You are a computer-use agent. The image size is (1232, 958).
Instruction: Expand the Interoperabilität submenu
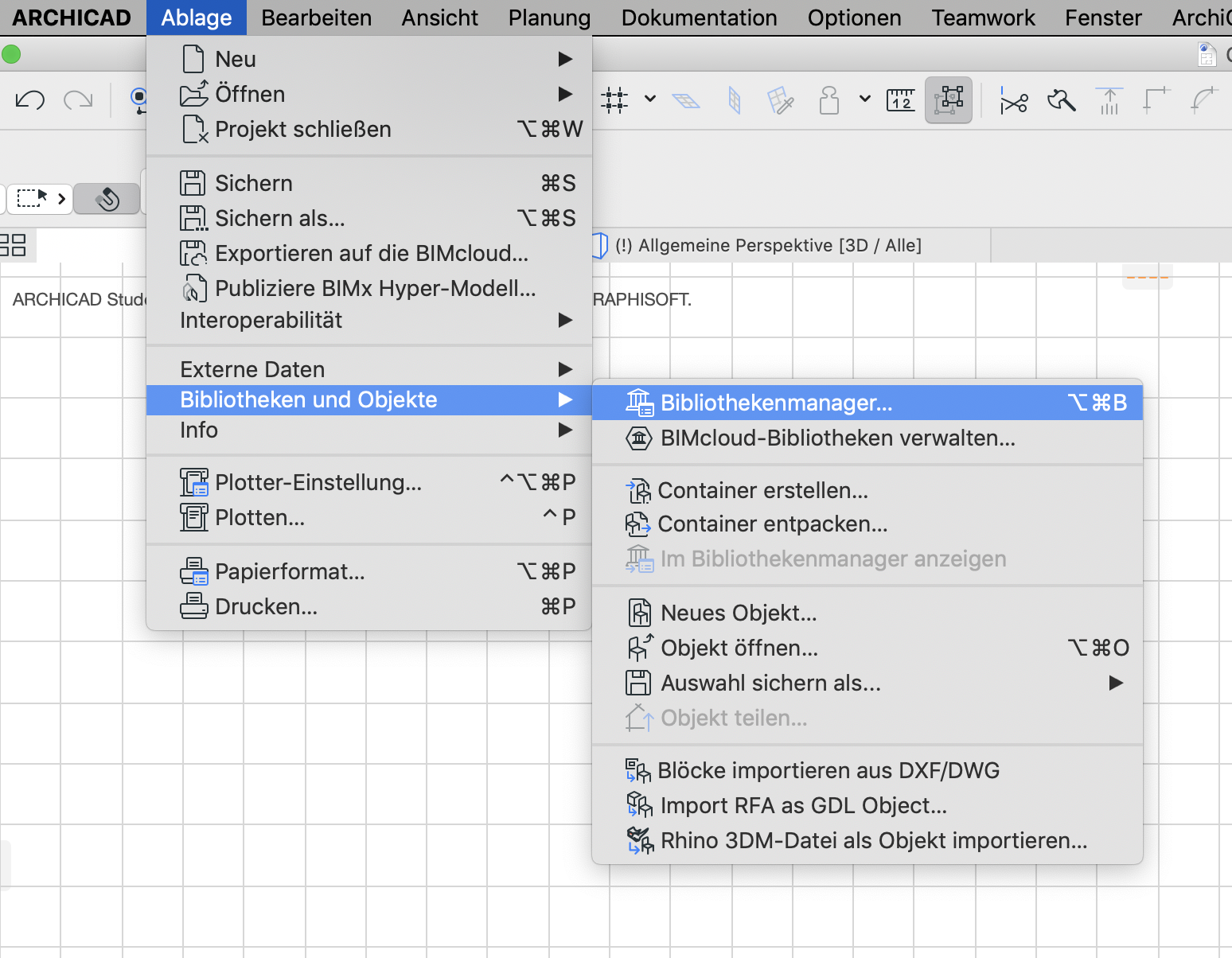coord(369,320)
